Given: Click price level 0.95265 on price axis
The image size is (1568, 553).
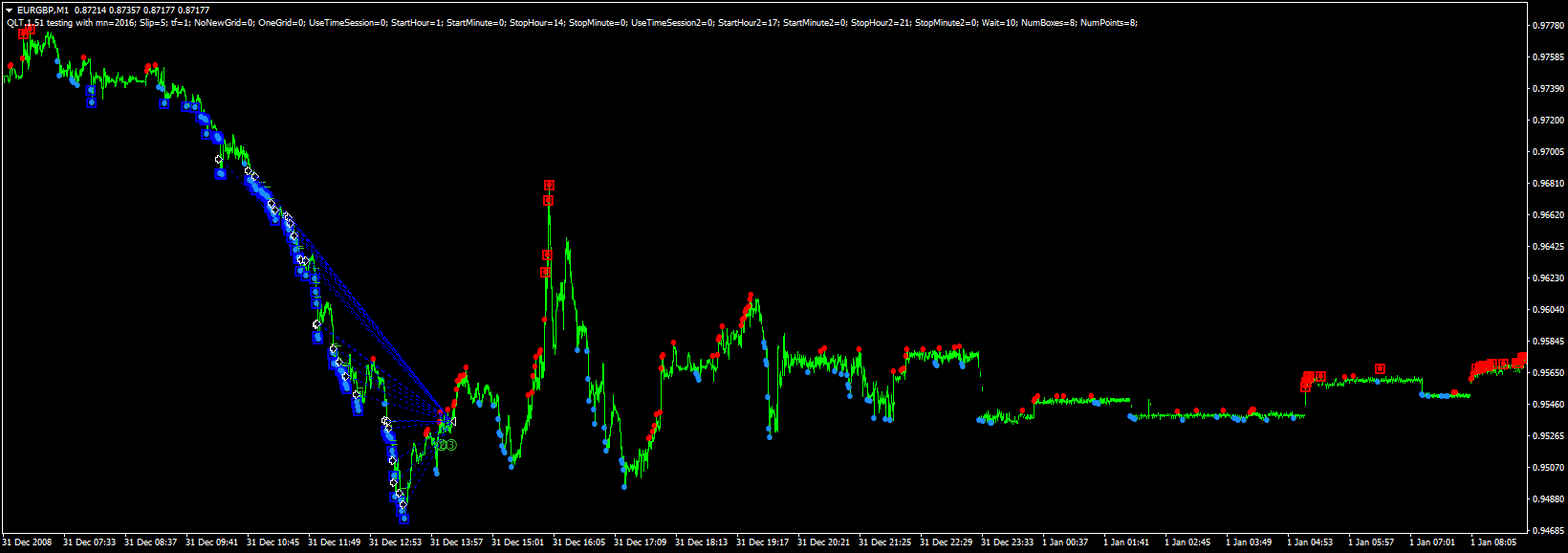Looking at the screenshot, I should point(1548,436).
